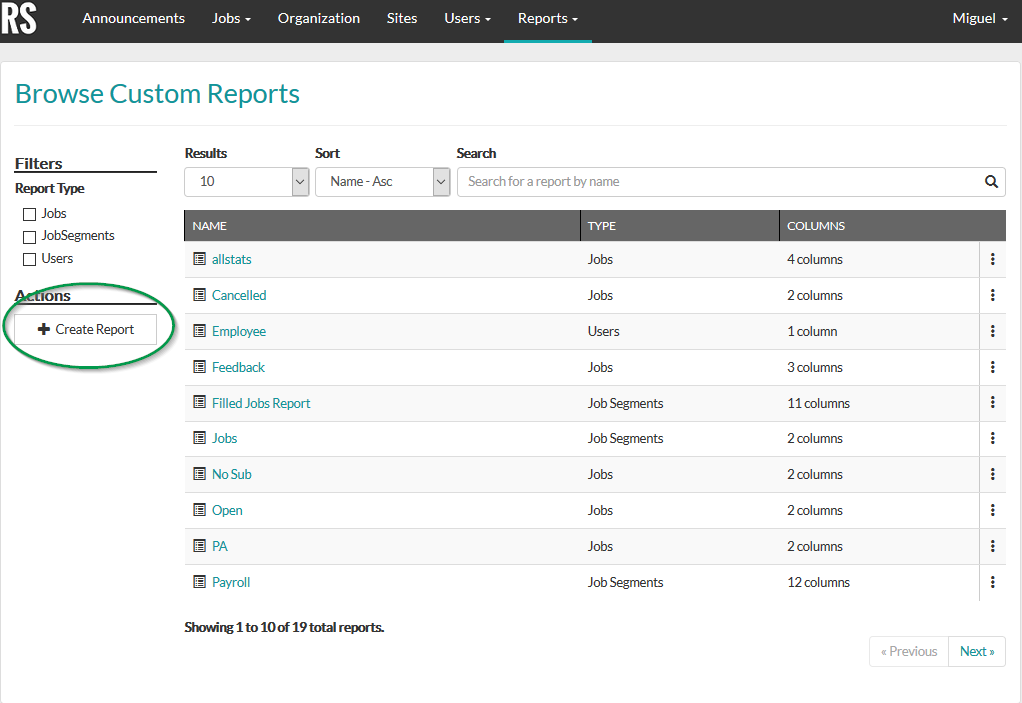Check the JobSegments filter checkbox
The width and height of the screenshot is (1022, 703).
pos(29,235)
